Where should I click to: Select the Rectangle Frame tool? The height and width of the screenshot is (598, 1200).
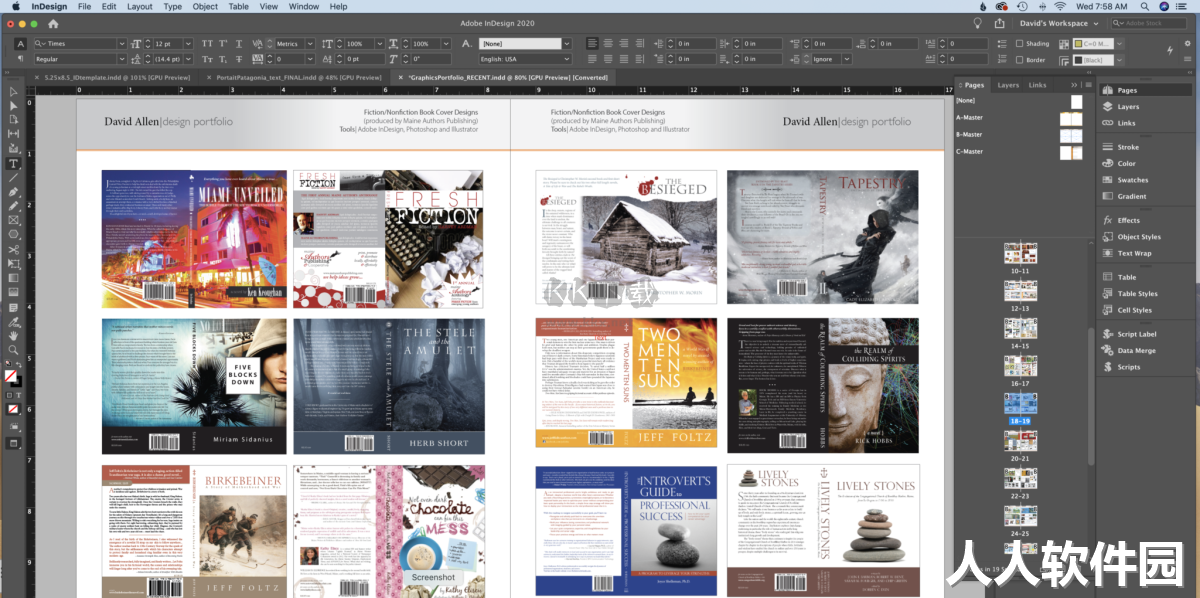tap(13, 219)
